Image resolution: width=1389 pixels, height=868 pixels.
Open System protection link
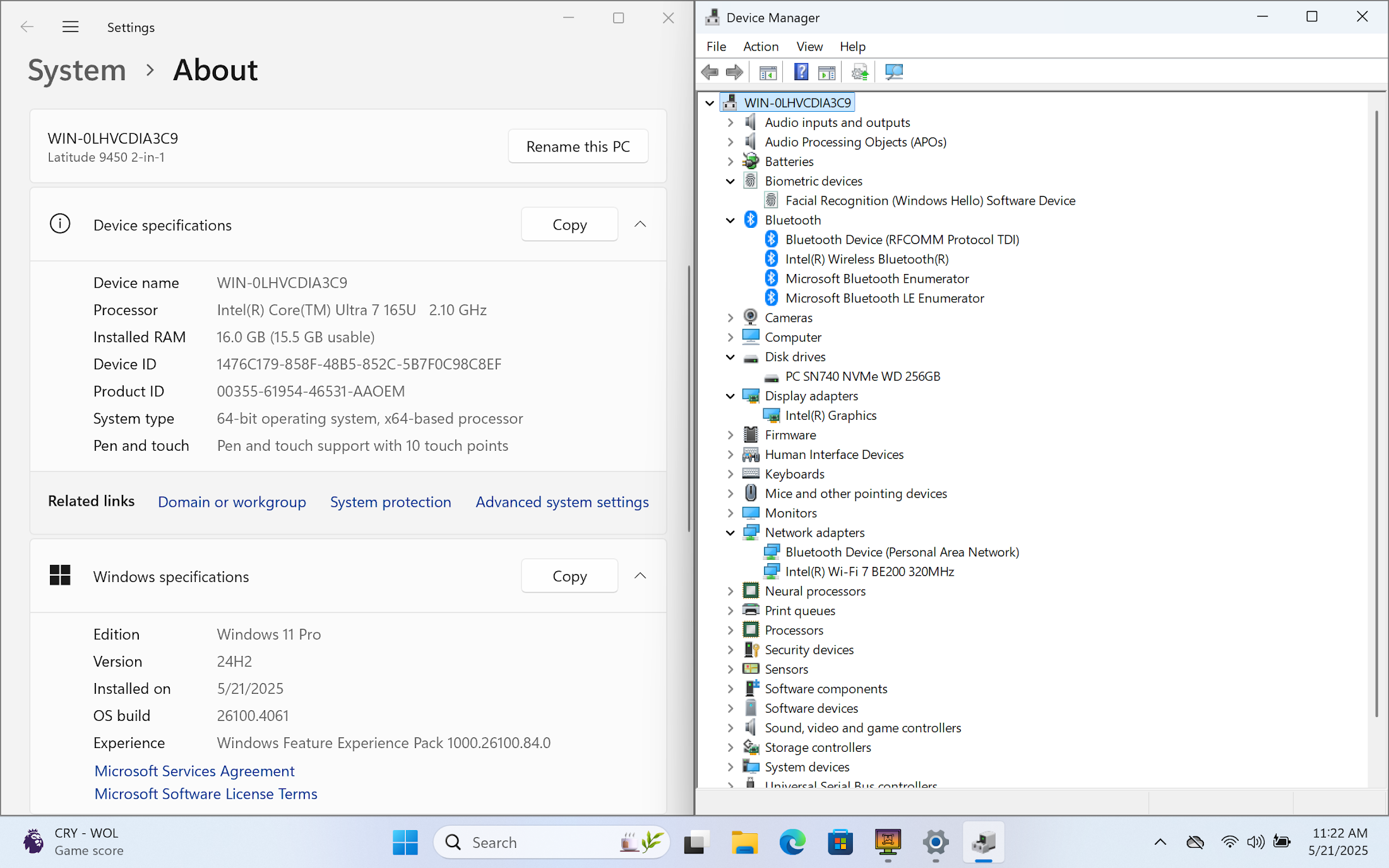pyautogui.click(x=390, y=502)
